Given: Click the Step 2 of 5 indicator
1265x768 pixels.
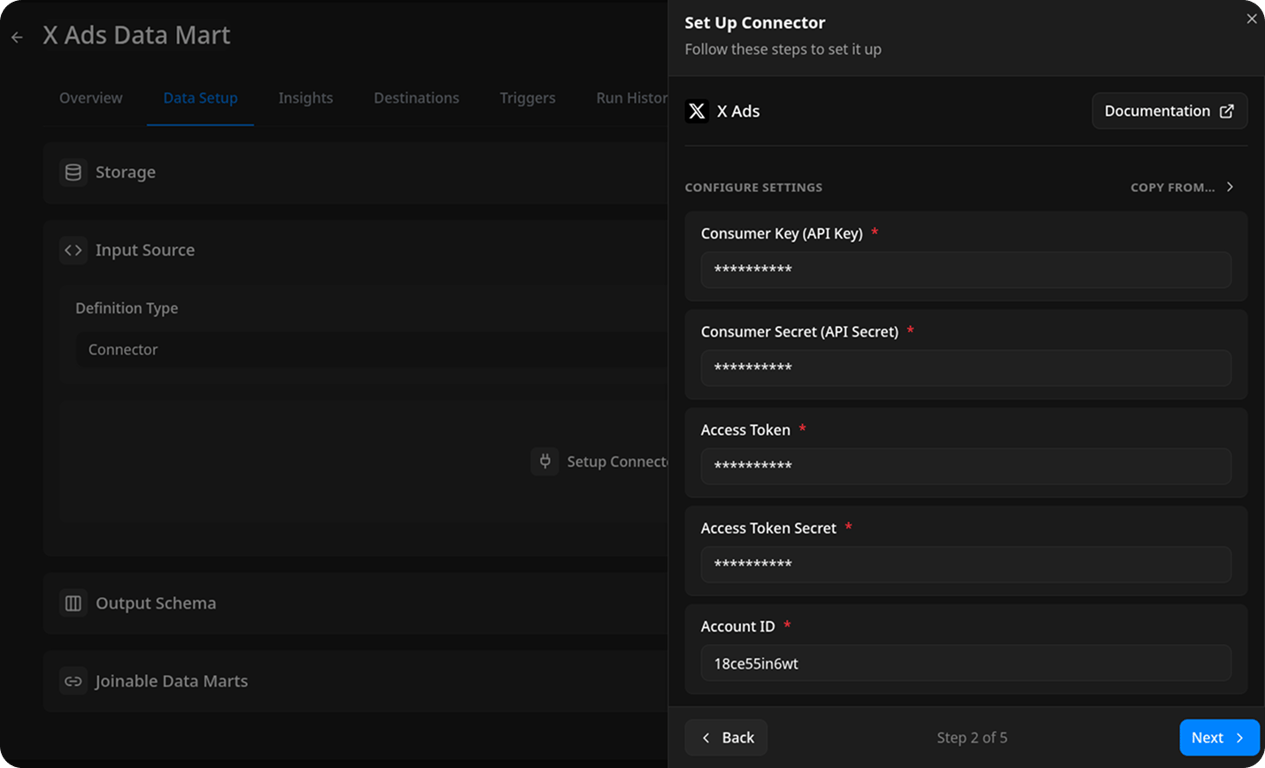Looking at the screenshot, I should (972, 738).
